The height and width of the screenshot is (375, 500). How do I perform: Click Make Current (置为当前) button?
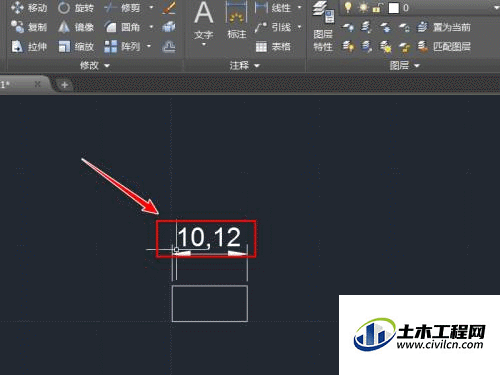pyautogui.click(x=444, y=27)
